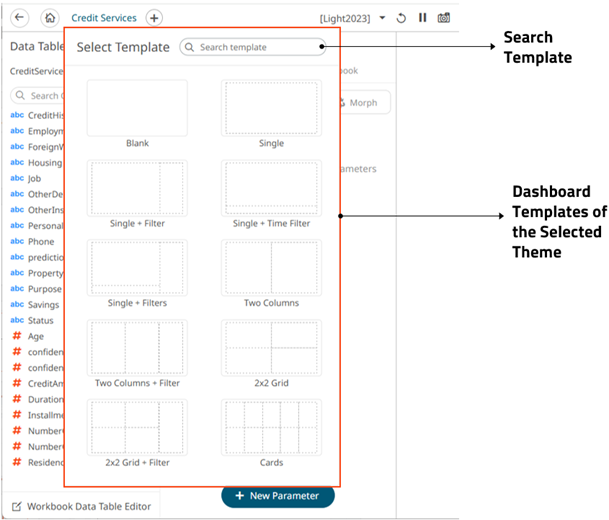609x520 pixels.
Task: Pick the Single + Filter template
Action: pyautogui.click(x=137, y=188)
